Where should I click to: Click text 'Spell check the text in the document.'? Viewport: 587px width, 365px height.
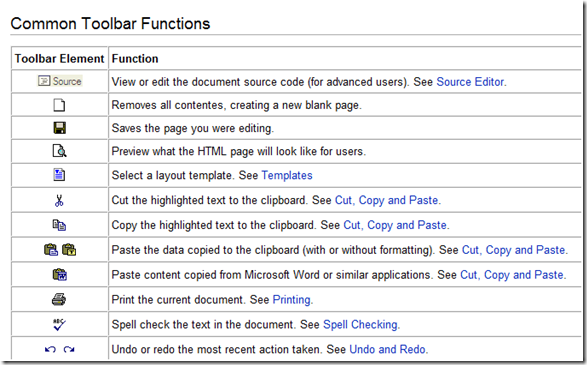tap(204, 325)
